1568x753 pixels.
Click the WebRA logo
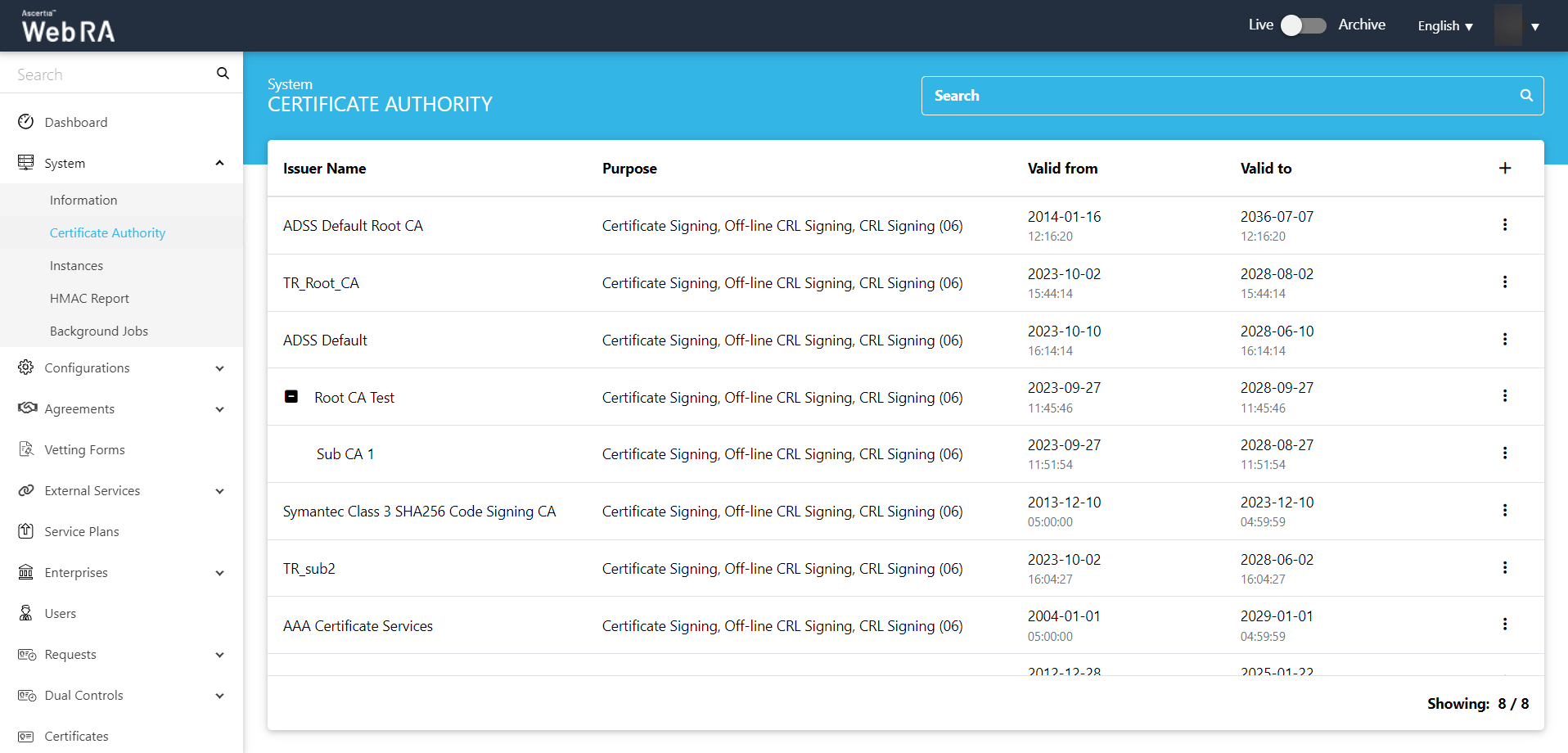coord(68,27)
